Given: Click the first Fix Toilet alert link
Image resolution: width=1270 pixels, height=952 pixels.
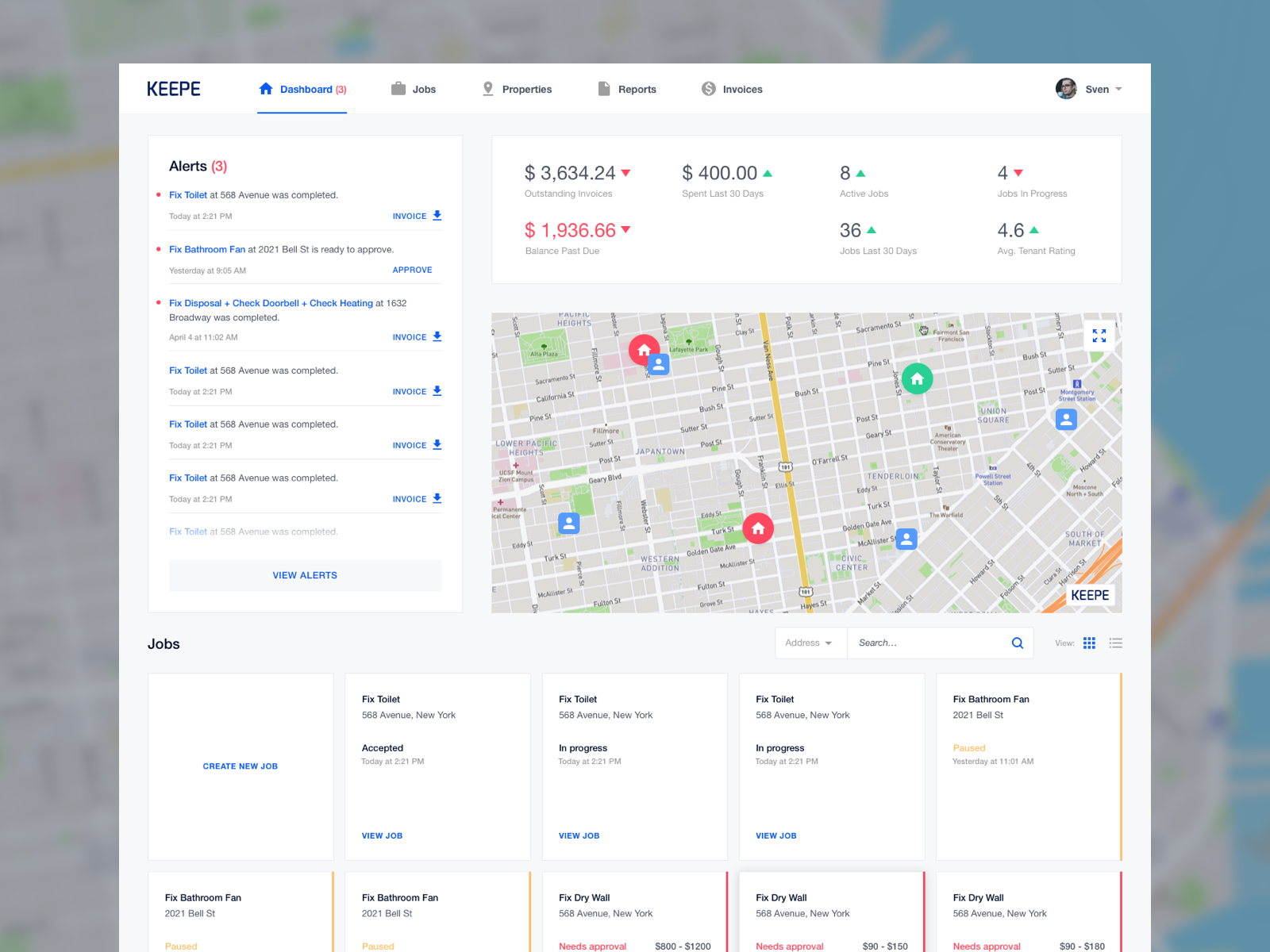Looking at the screenshot, I should [x=188, y=195].
